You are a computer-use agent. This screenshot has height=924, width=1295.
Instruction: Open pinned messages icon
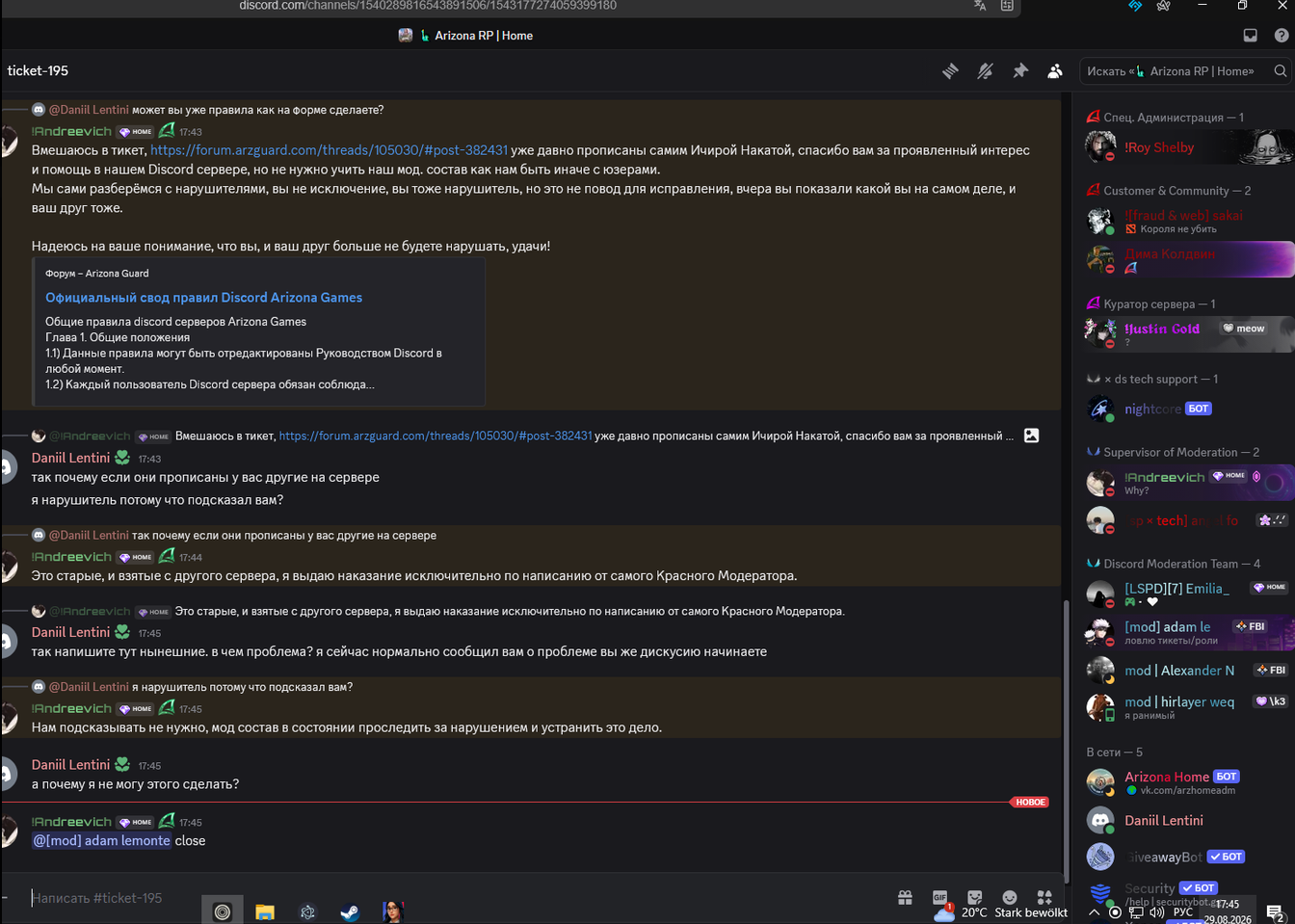coord(1020,71)
